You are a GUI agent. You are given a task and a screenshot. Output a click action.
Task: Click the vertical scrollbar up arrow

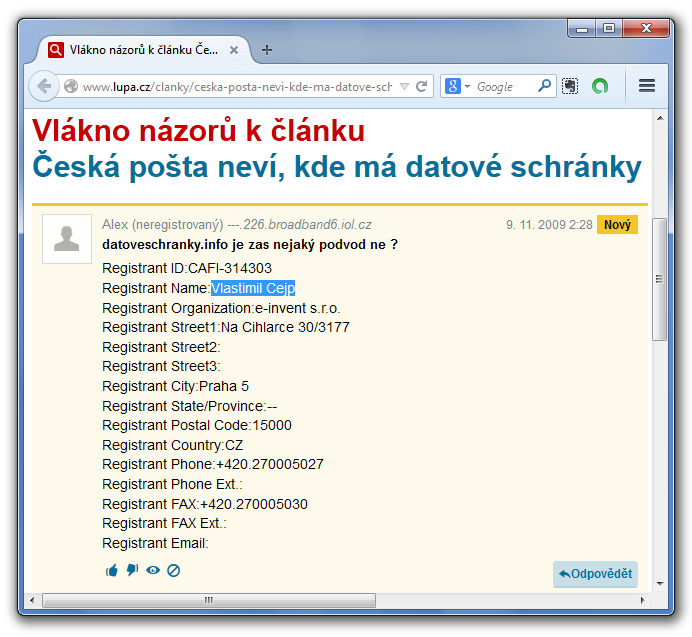[660, 118]
